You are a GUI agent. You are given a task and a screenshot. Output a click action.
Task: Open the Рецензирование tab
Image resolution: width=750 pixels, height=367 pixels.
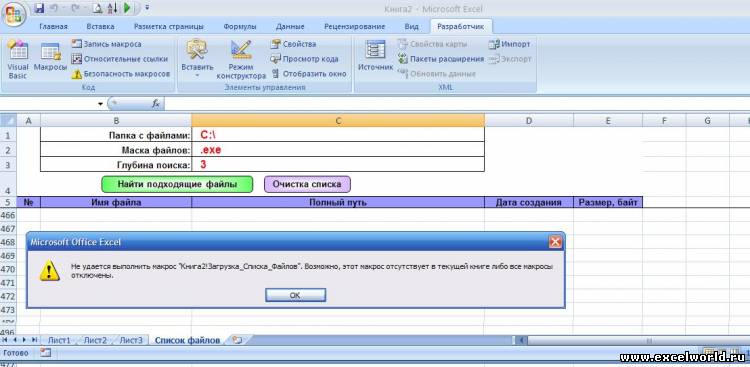354,26
